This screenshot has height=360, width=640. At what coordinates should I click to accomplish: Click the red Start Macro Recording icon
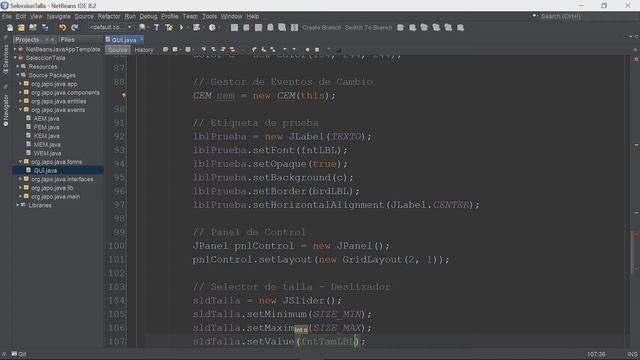click(x=307, y=50)
